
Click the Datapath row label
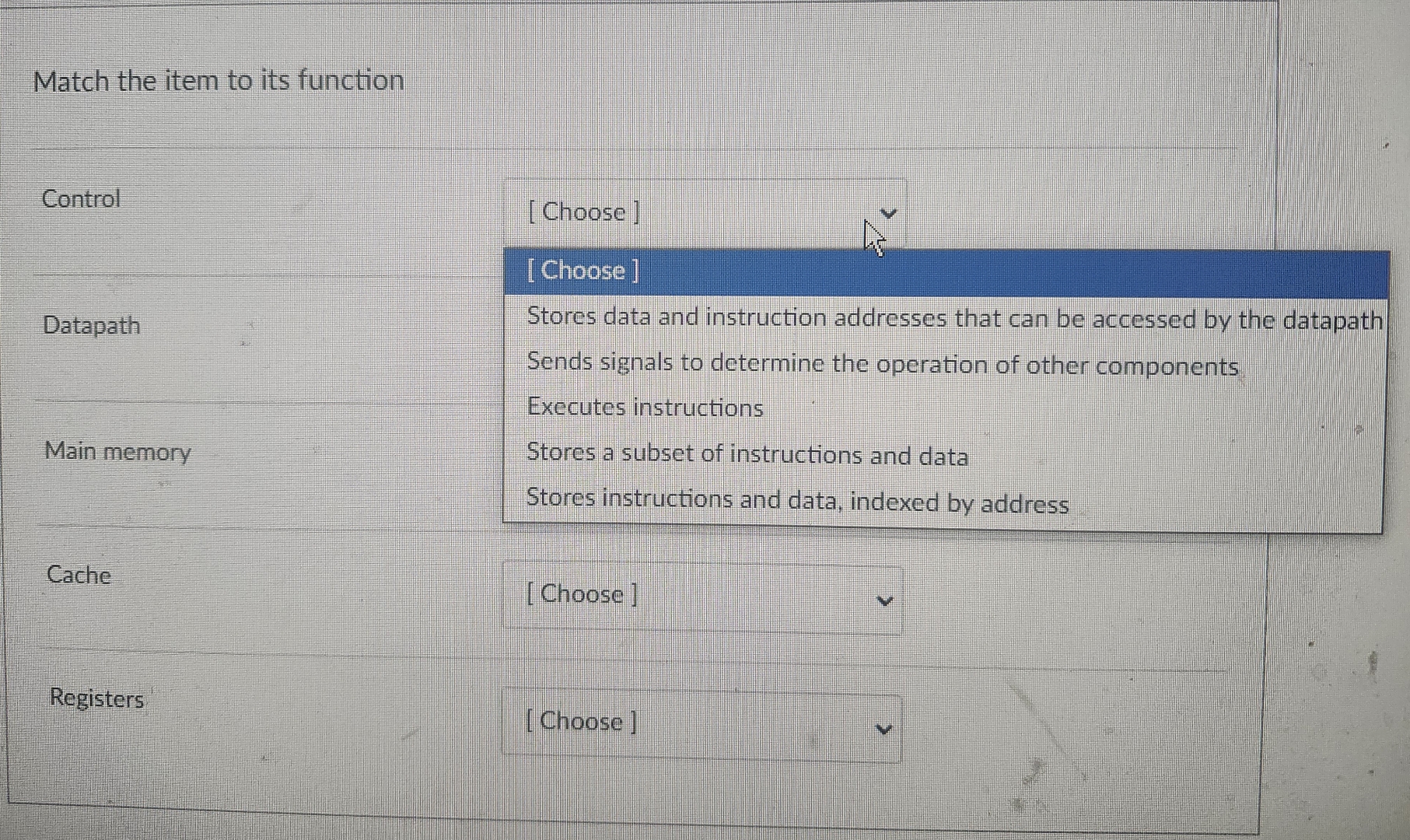[91, 326]
